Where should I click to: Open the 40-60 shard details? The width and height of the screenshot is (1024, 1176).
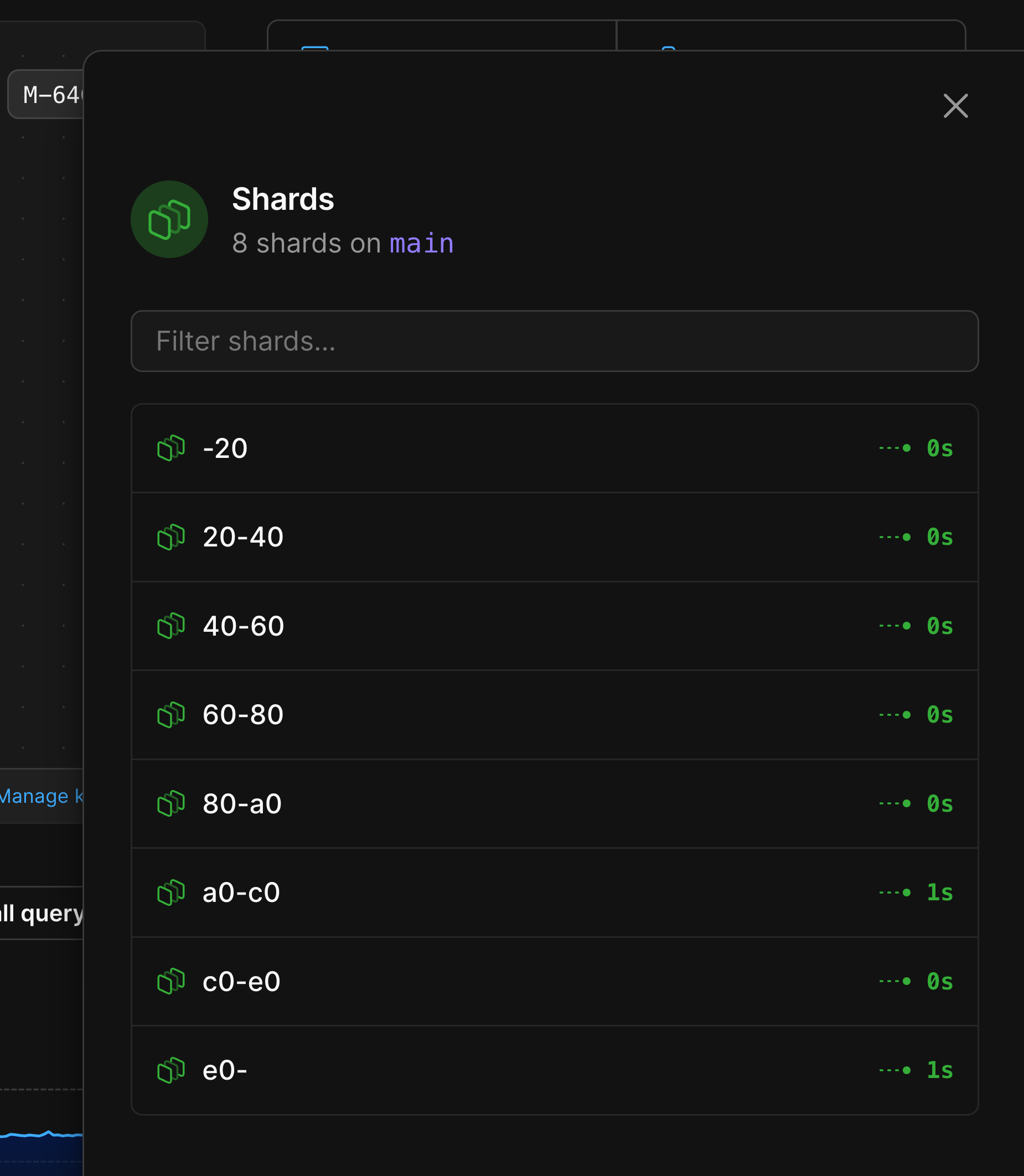click(514, 626)
